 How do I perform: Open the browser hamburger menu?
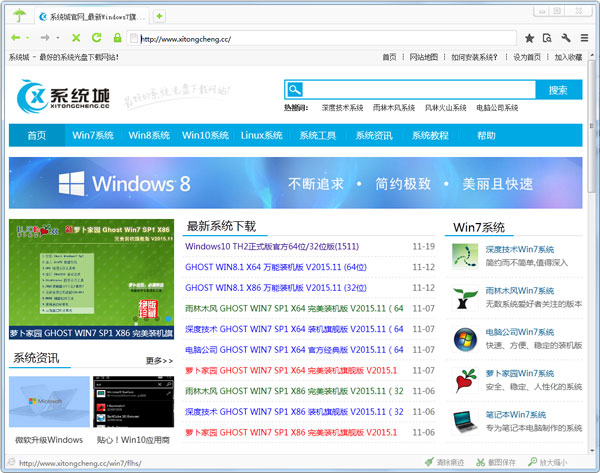click(x=584, y=38)
